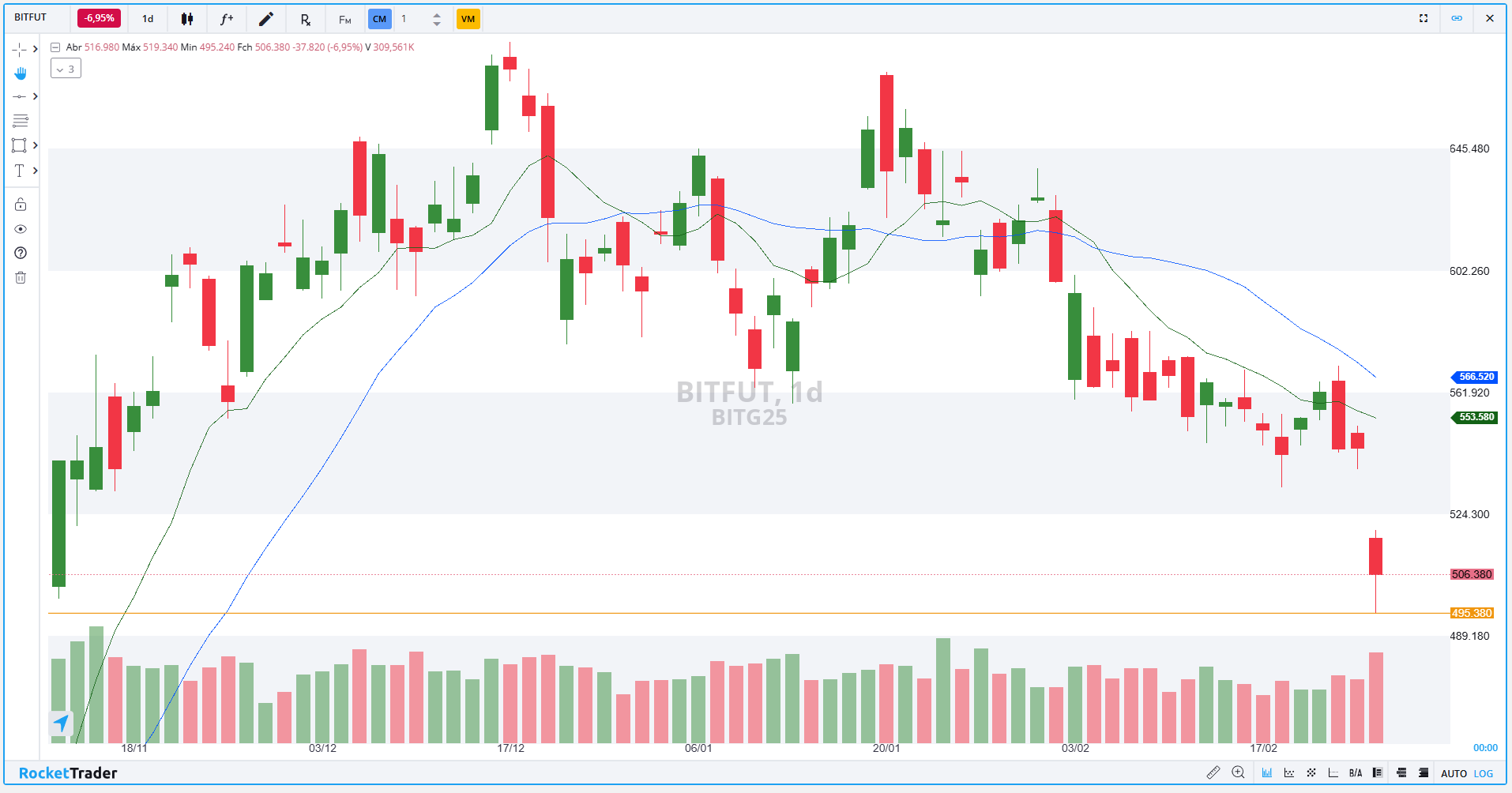Click the RocketTrader logo link
The width and height of the screenshot is (1512, 793).
tap(70, 773)
